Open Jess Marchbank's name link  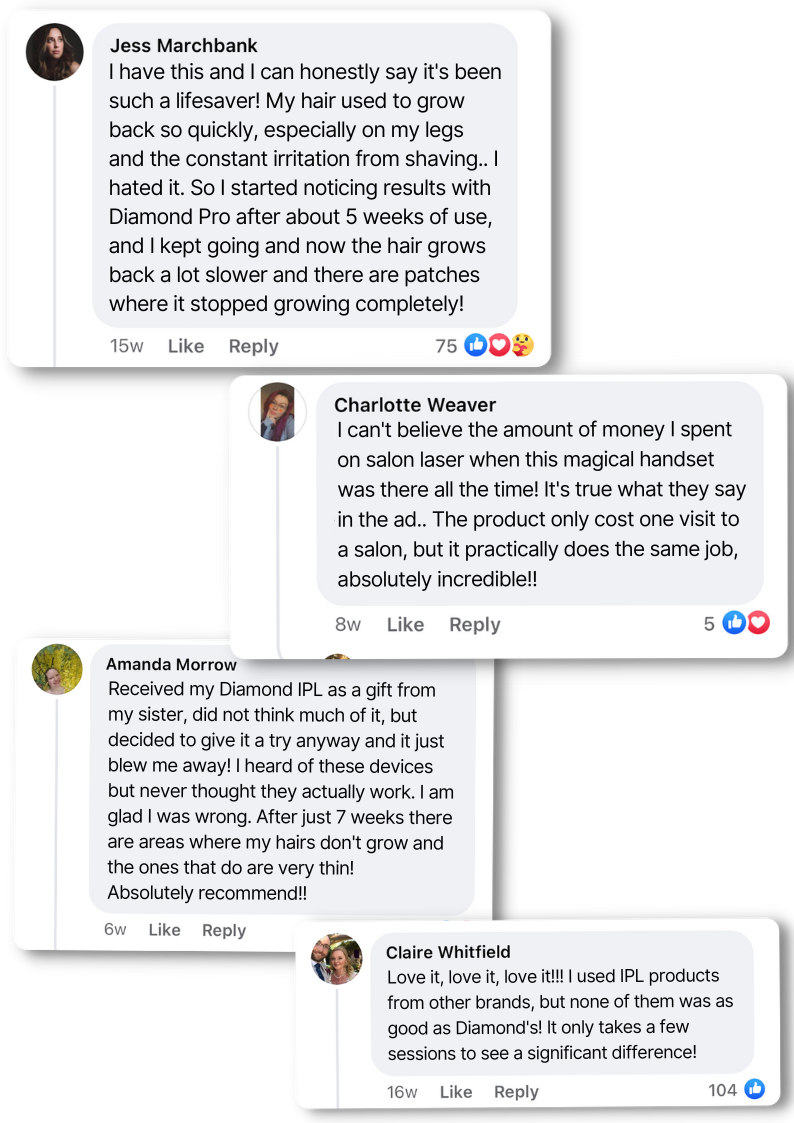click(183, 46)
